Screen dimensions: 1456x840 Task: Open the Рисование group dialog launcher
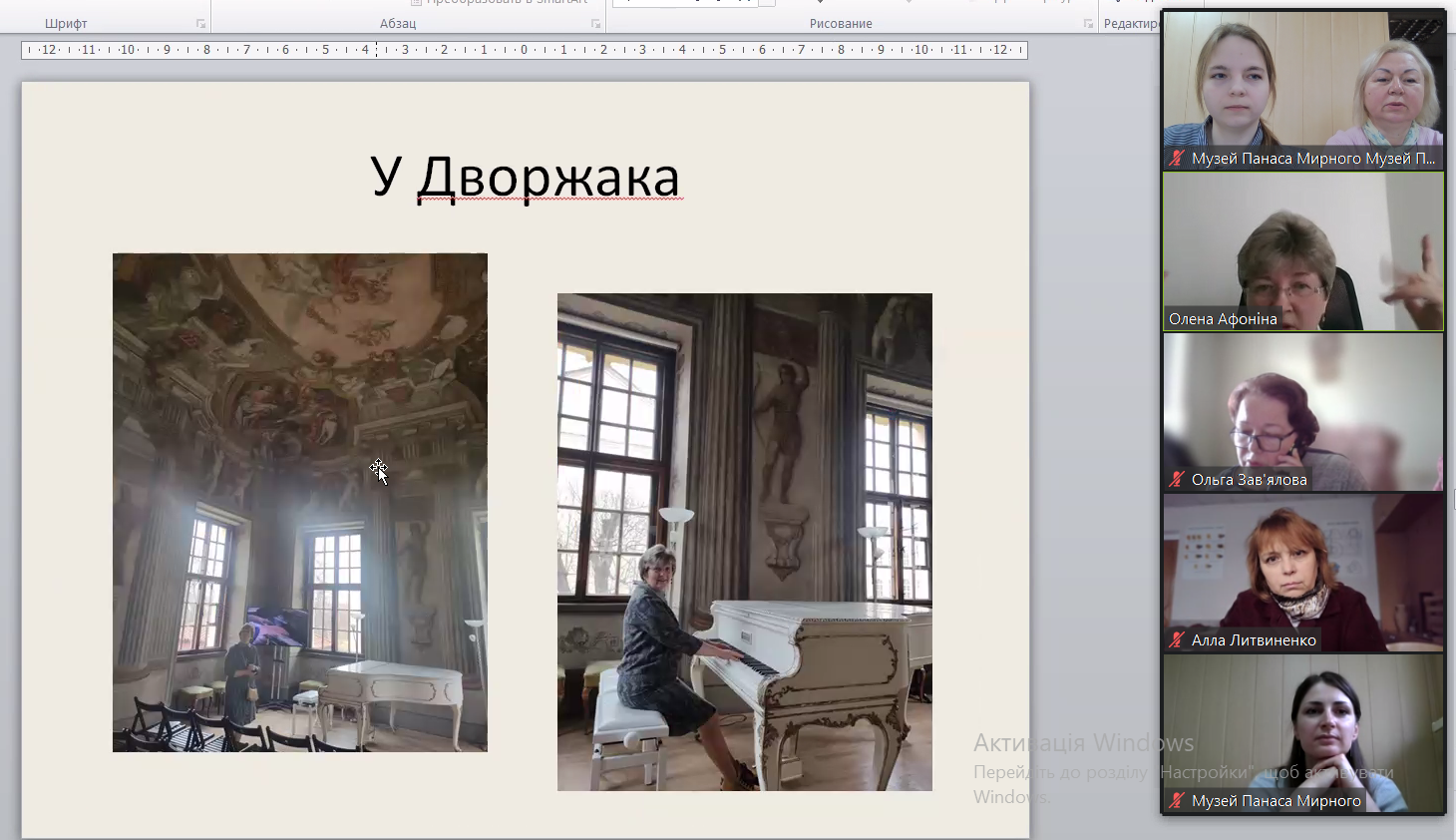[x=1088, y=24]
